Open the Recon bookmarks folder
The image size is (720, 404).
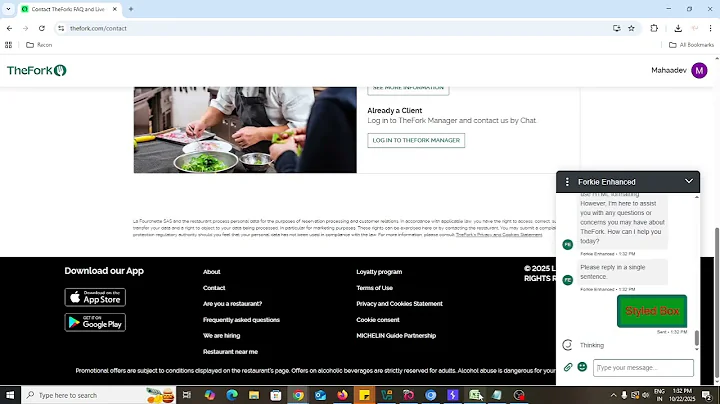tap(39, 45)
